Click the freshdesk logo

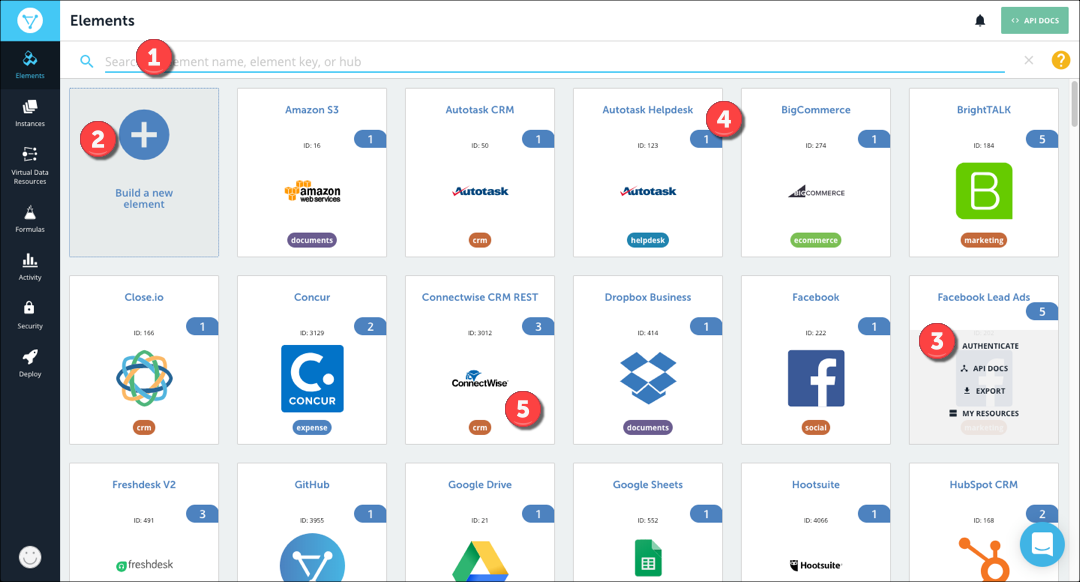point(145,565)
